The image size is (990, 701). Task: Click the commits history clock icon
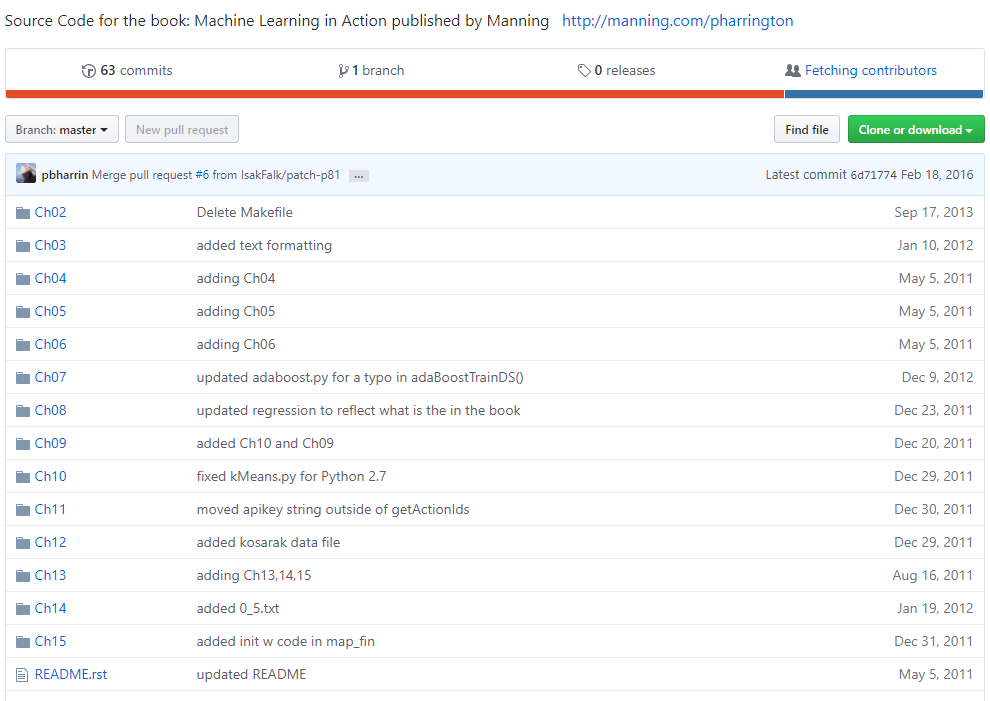click(88, 71)
